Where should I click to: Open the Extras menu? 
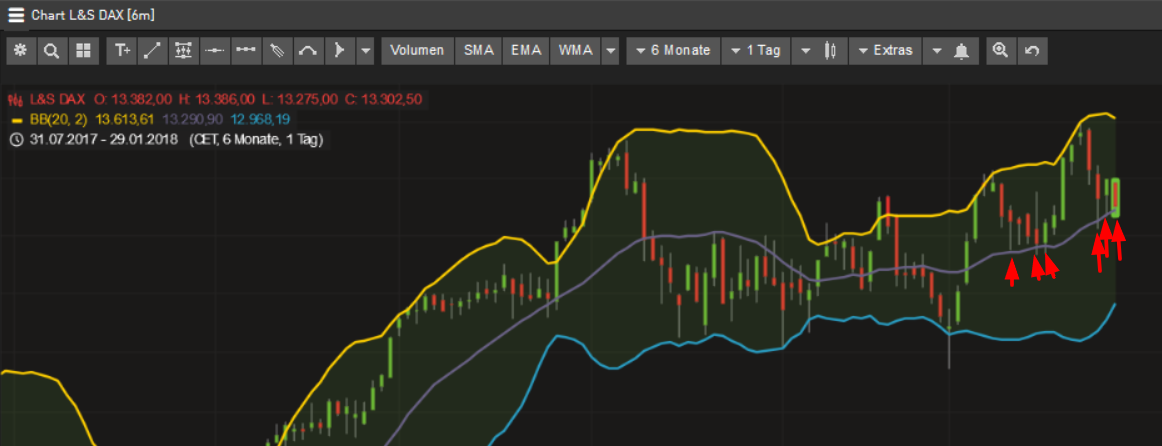[884, 51]
